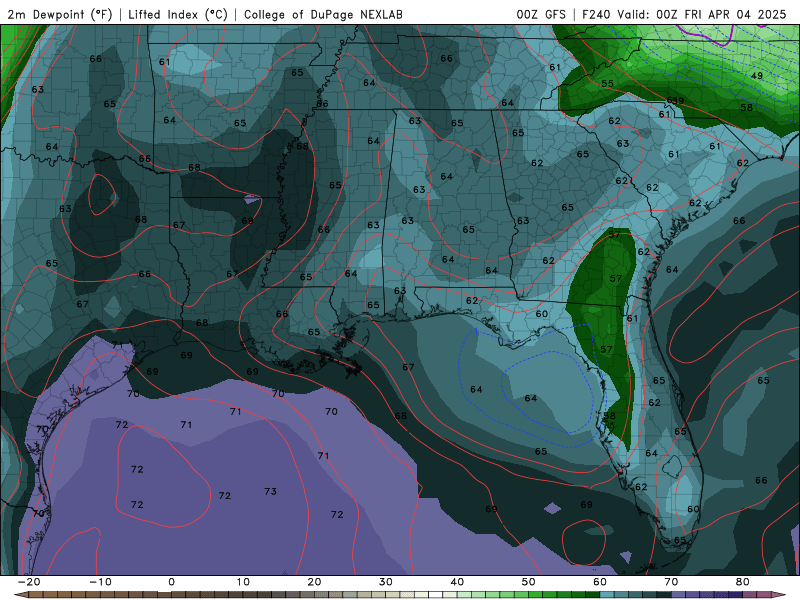Click the '-10' color scale label
The height and width of the screenshot is (600, 800).
pyautogui.click(x=100, y=582)
